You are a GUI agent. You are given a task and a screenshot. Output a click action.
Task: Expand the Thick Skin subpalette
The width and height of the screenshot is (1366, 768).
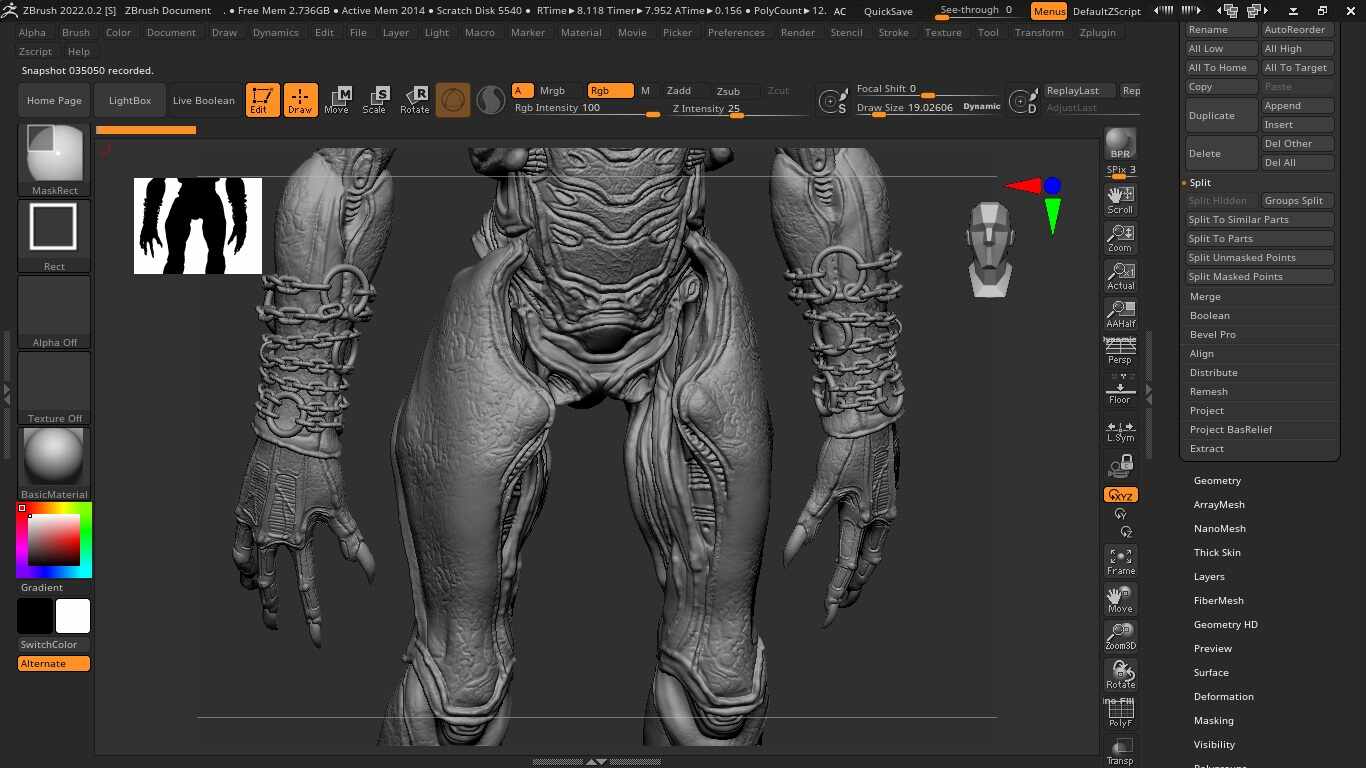(1217, 552)
